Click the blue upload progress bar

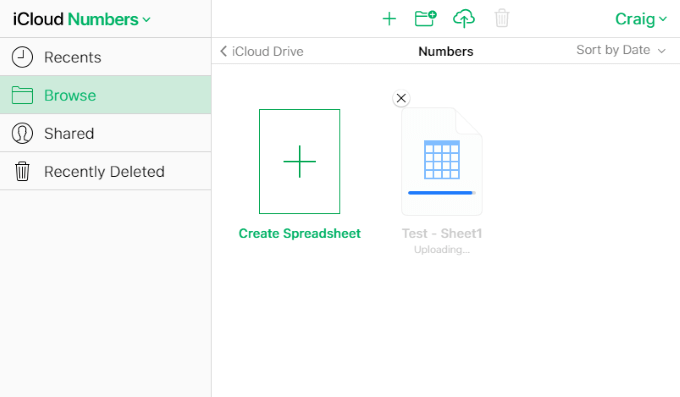coord(441,193)
